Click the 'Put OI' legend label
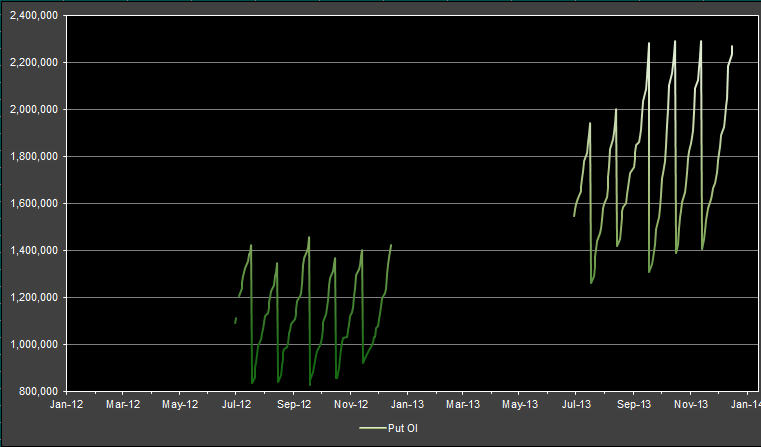The width and height of the screenshot is (761, 447). tap(402, 428)
